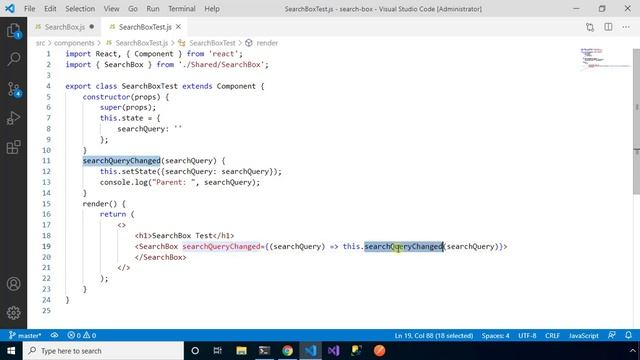Click the minimap code overview

click(605, 59)
